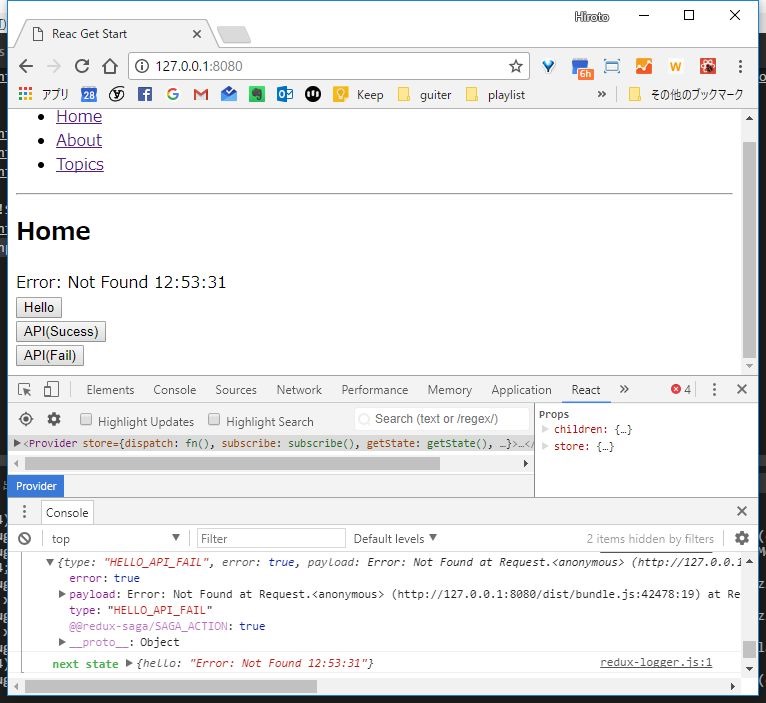The image size is (766, 703).
Task: Open the Topics link
Action: [x=80, y=164]
